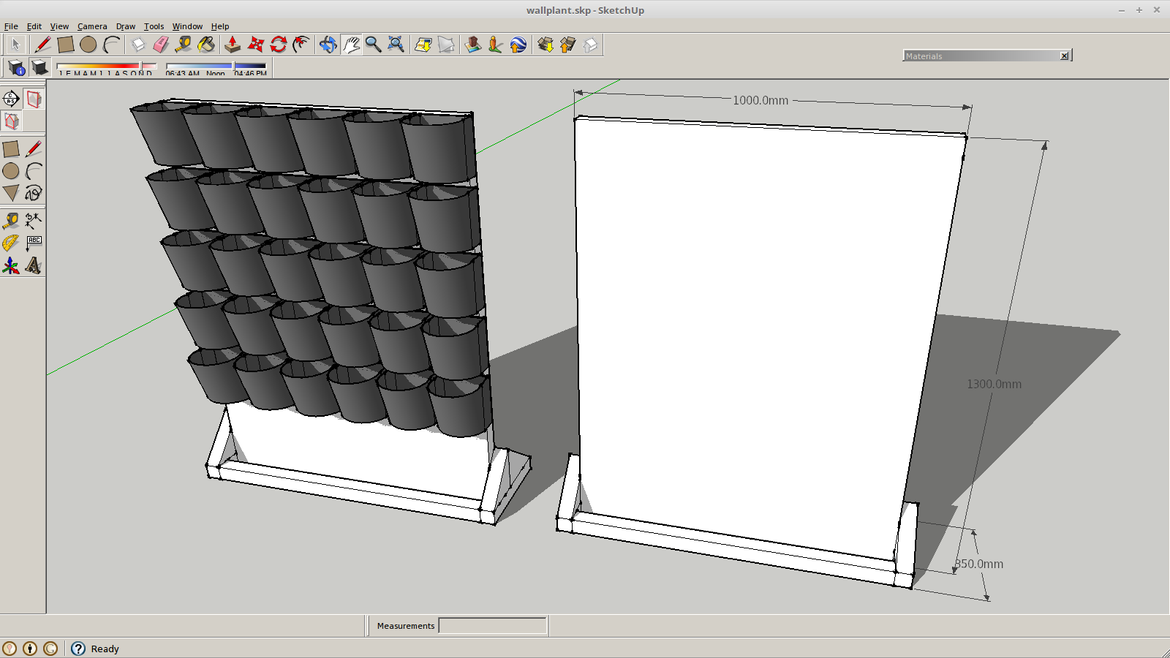Open the Camera menu
Image resolution: width=1170 pixels, height=658 pixels.
[92, 26]
